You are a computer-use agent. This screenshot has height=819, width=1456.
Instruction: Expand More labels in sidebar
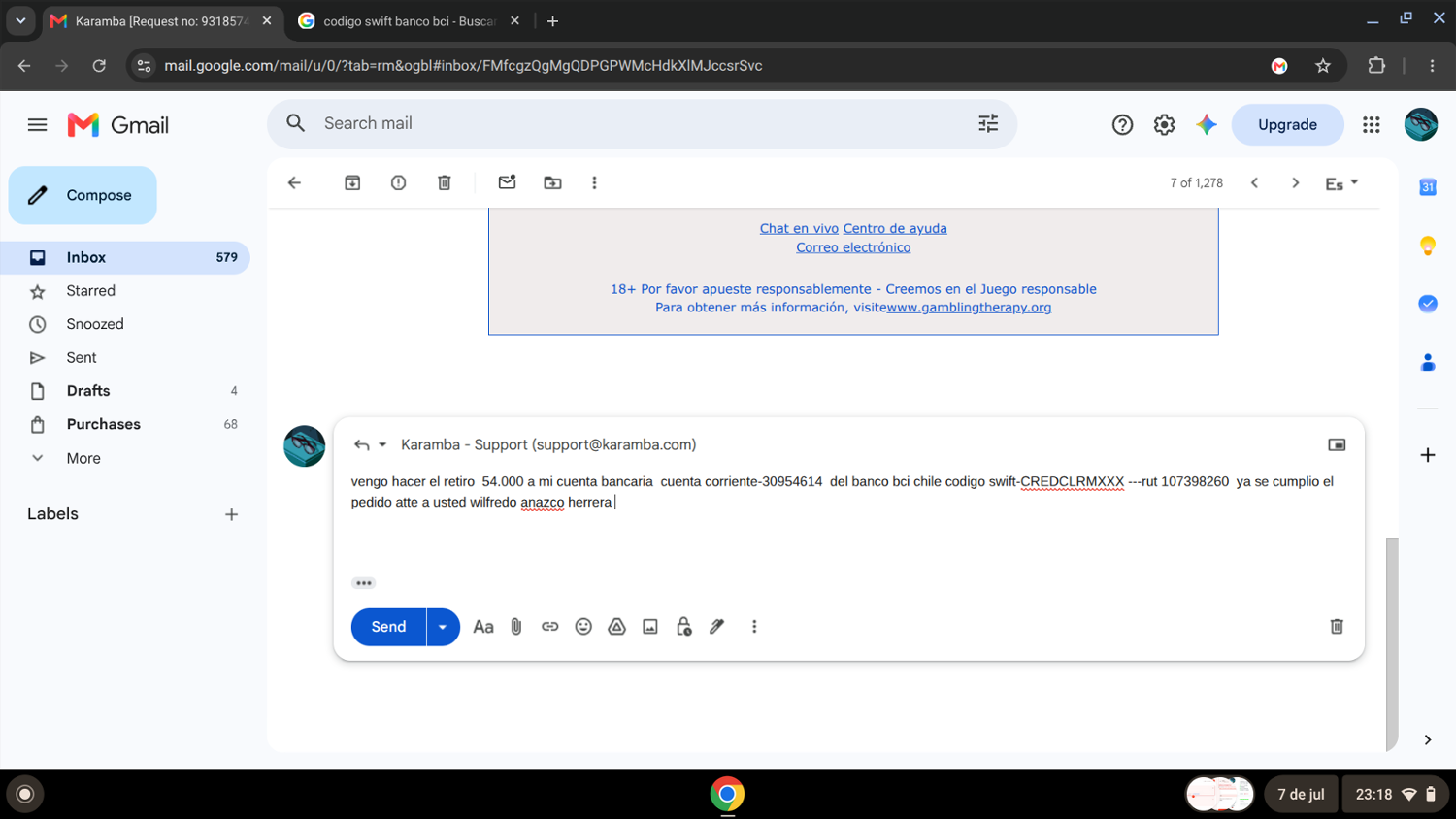(x=83, y=458)
